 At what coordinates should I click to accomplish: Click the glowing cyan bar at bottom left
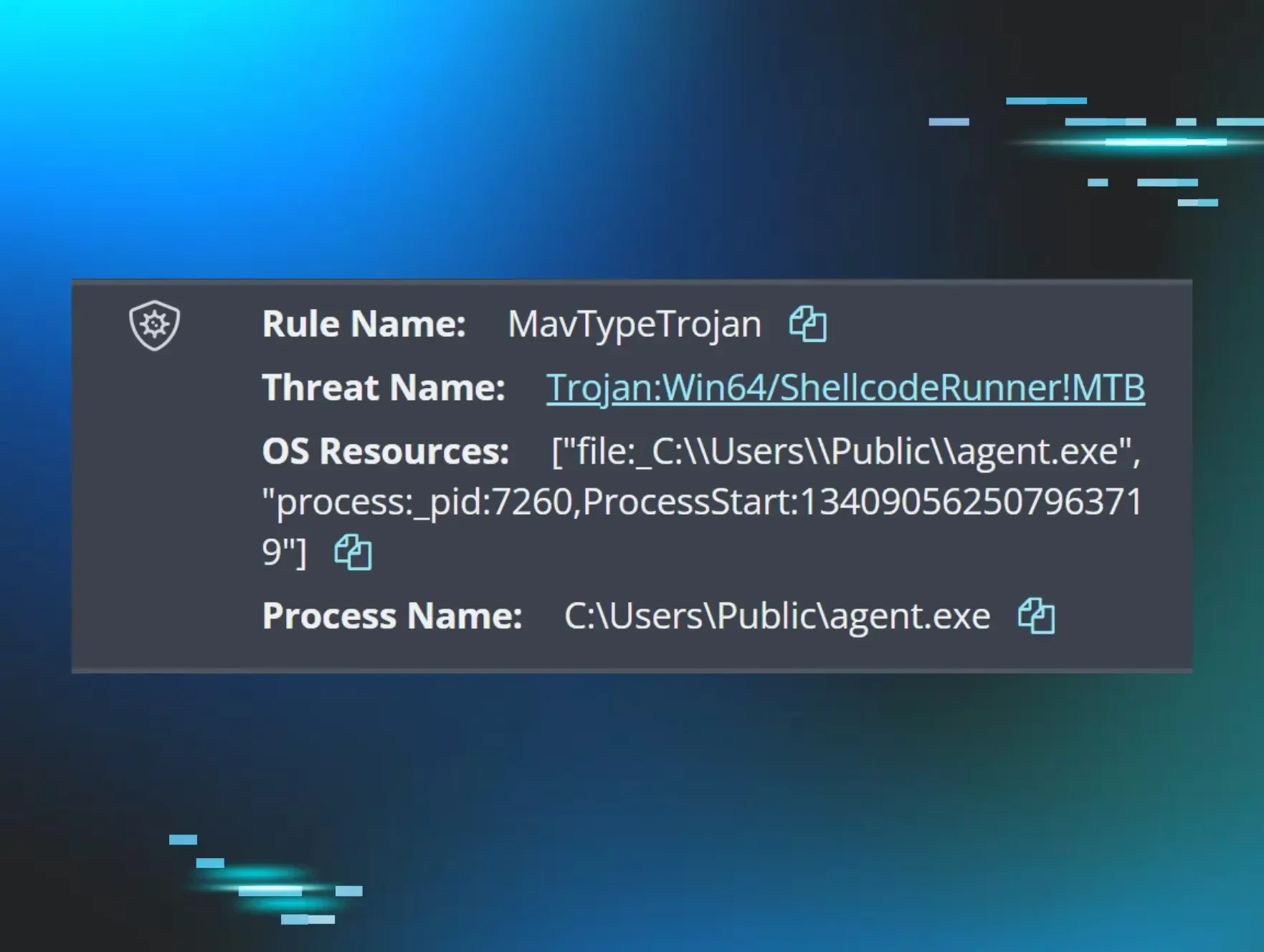(270, 890)
